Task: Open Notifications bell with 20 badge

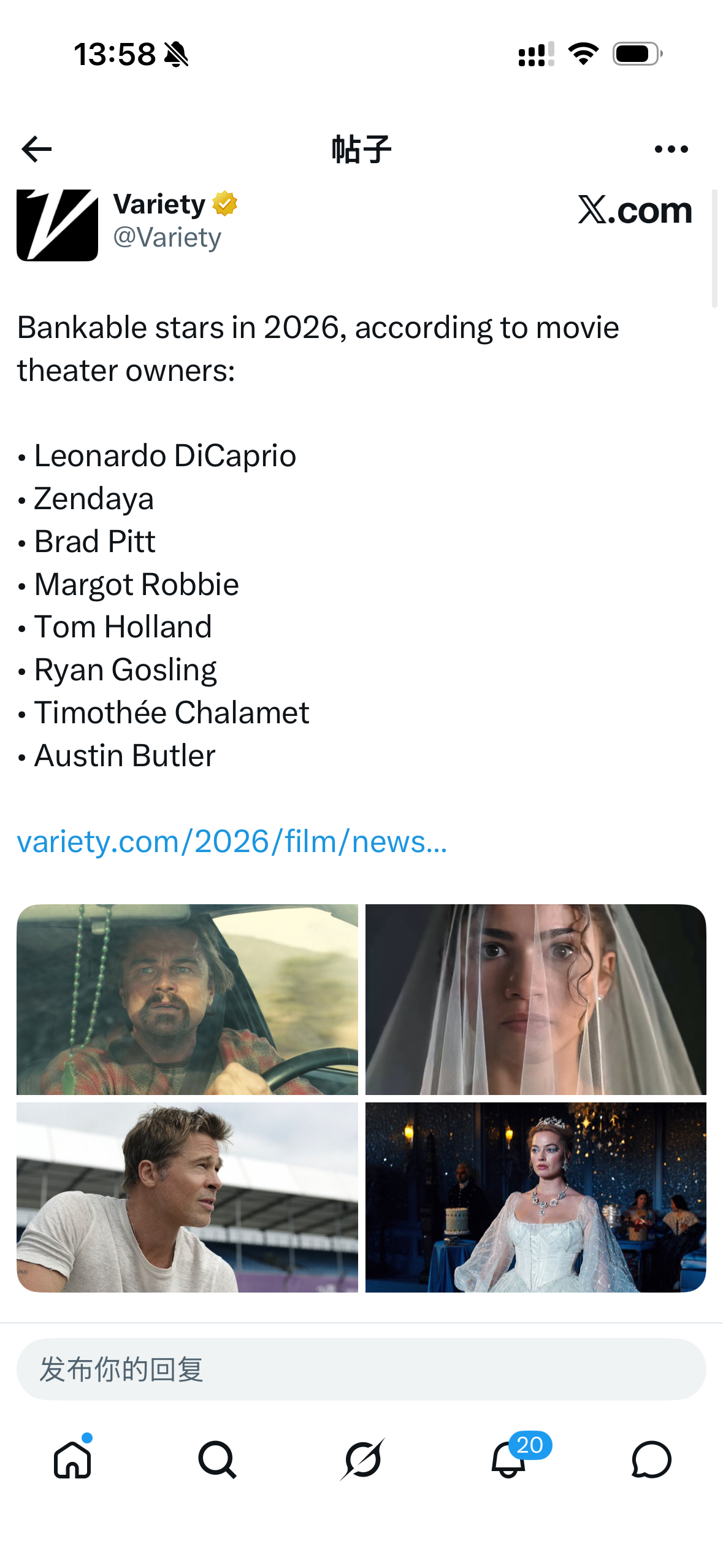Action: pyautogui.click(x=509, y=1459)
